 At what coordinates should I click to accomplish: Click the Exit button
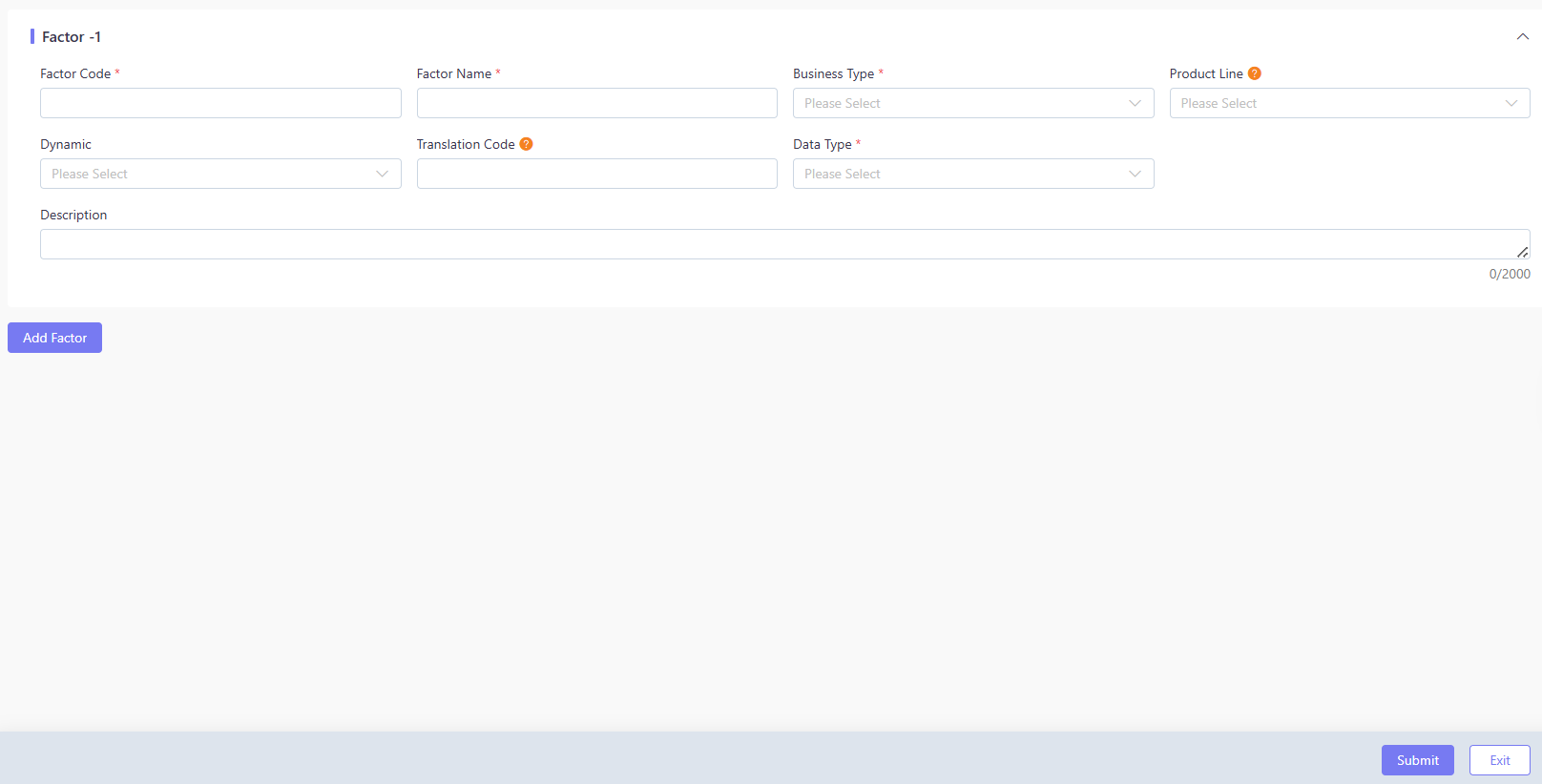(1499, 760)
